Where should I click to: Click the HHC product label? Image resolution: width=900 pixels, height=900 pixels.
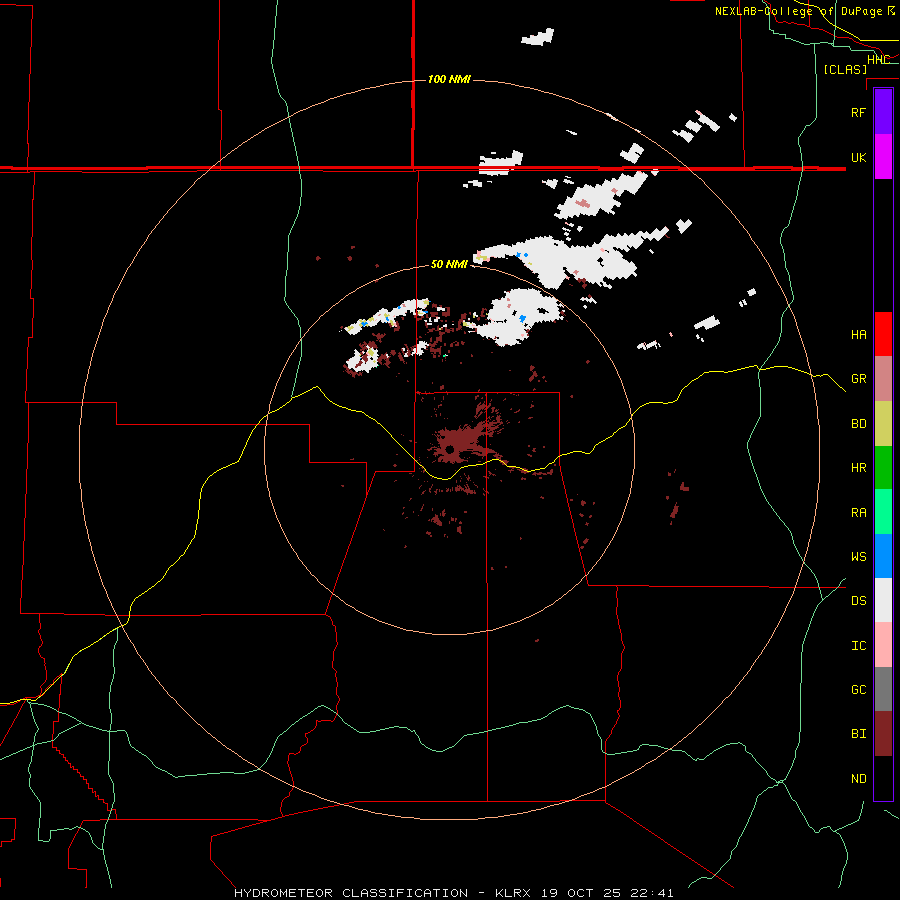878,60
